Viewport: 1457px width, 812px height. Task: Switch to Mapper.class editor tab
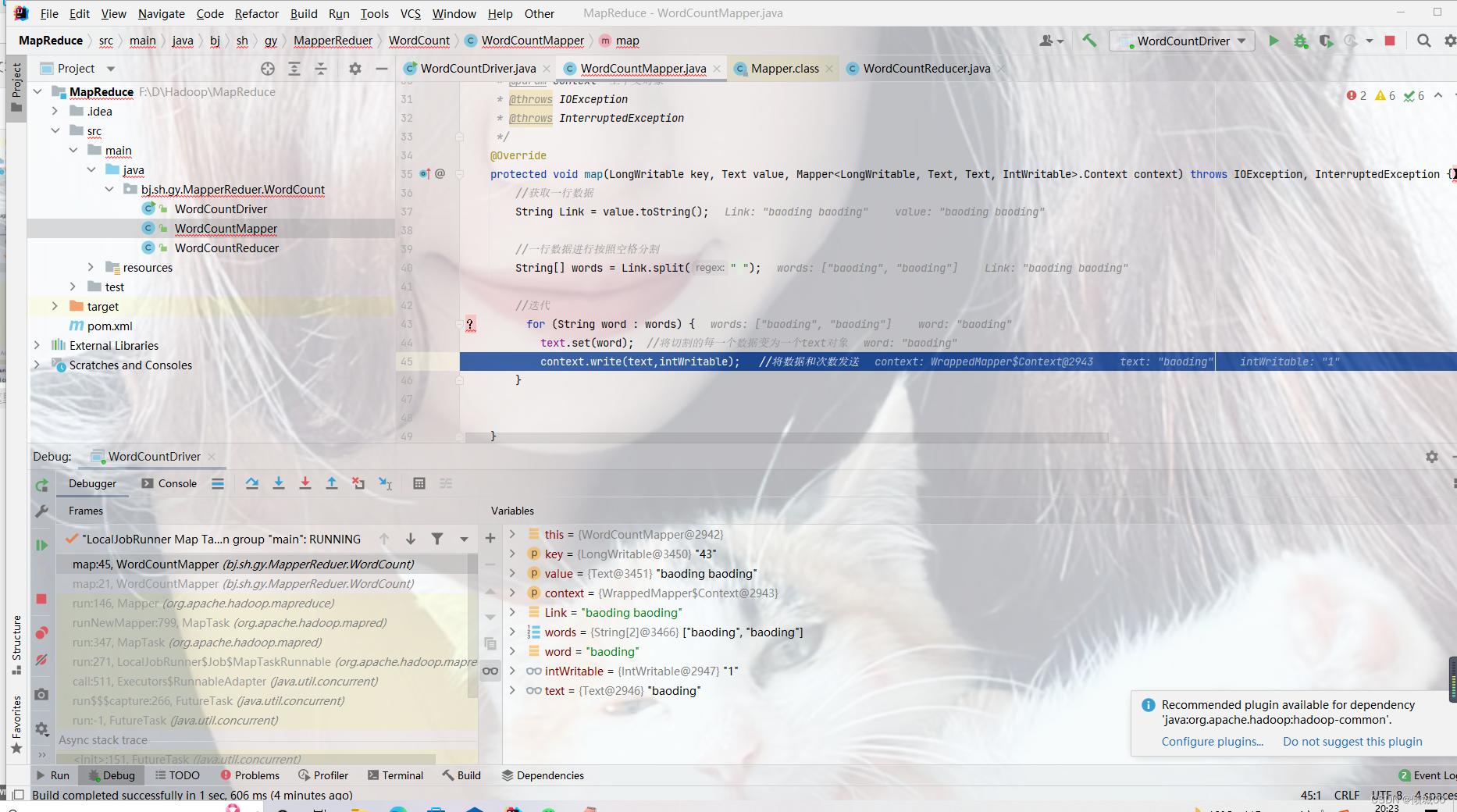tap(784, 69)
